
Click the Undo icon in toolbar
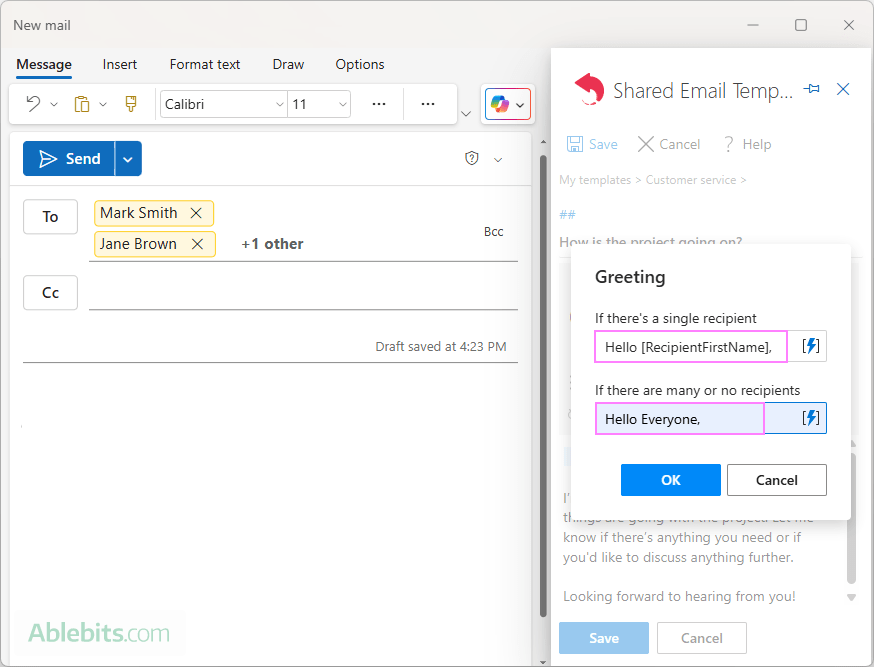[x=33, y=104]
